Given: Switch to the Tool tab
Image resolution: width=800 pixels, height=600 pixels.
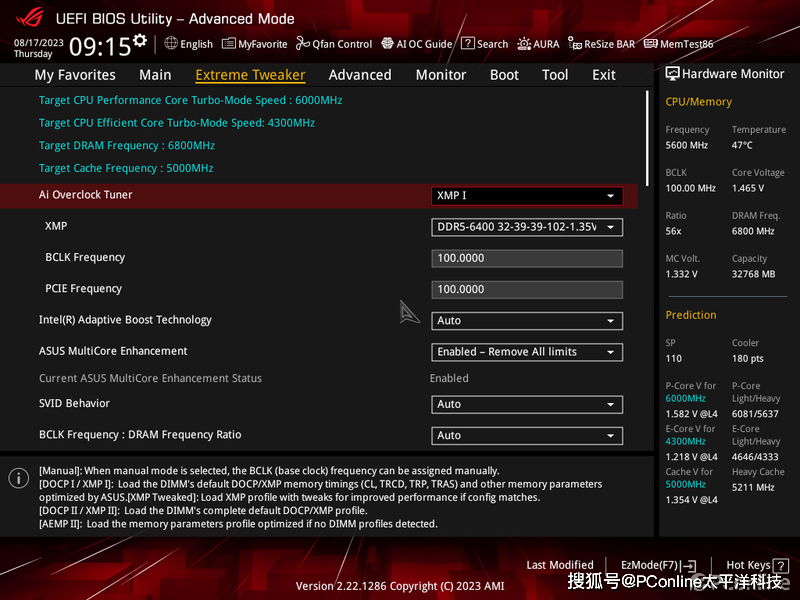Looking at the screenshot, I should tap(555, 75).
